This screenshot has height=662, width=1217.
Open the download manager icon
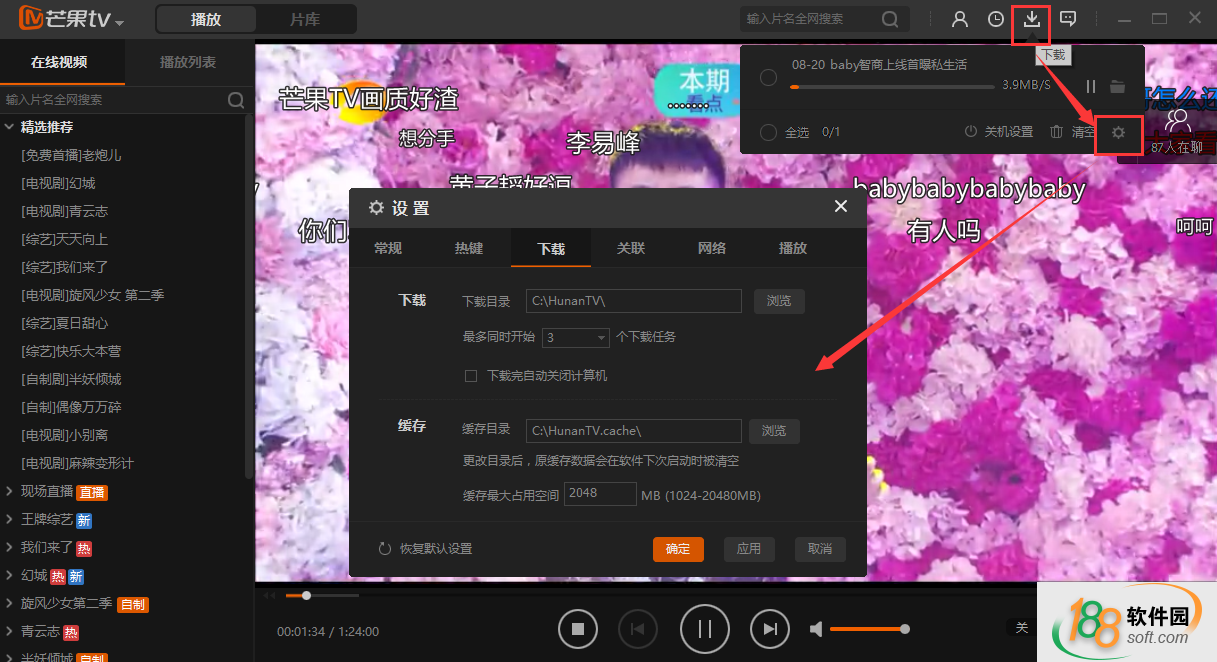coord(1031,19)
